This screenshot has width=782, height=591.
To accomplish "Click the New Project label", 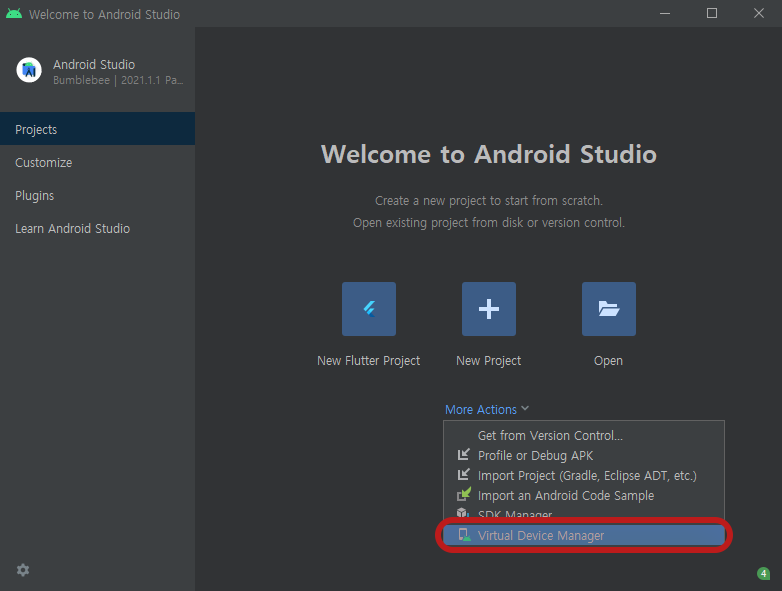I will click(488, 361).
